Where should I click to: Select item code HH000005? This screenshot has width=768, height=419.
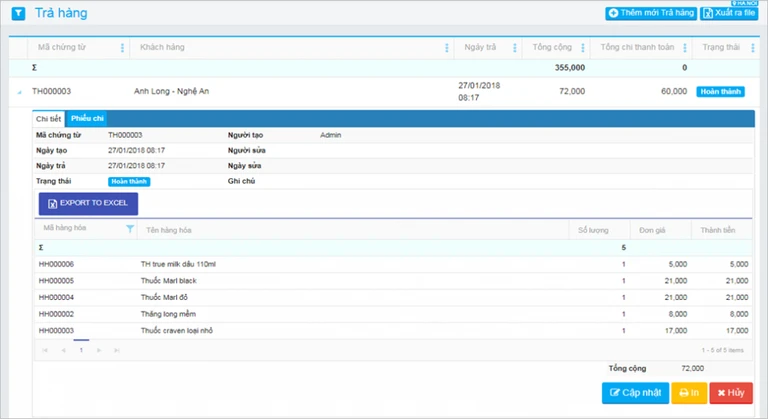point(56,281)
